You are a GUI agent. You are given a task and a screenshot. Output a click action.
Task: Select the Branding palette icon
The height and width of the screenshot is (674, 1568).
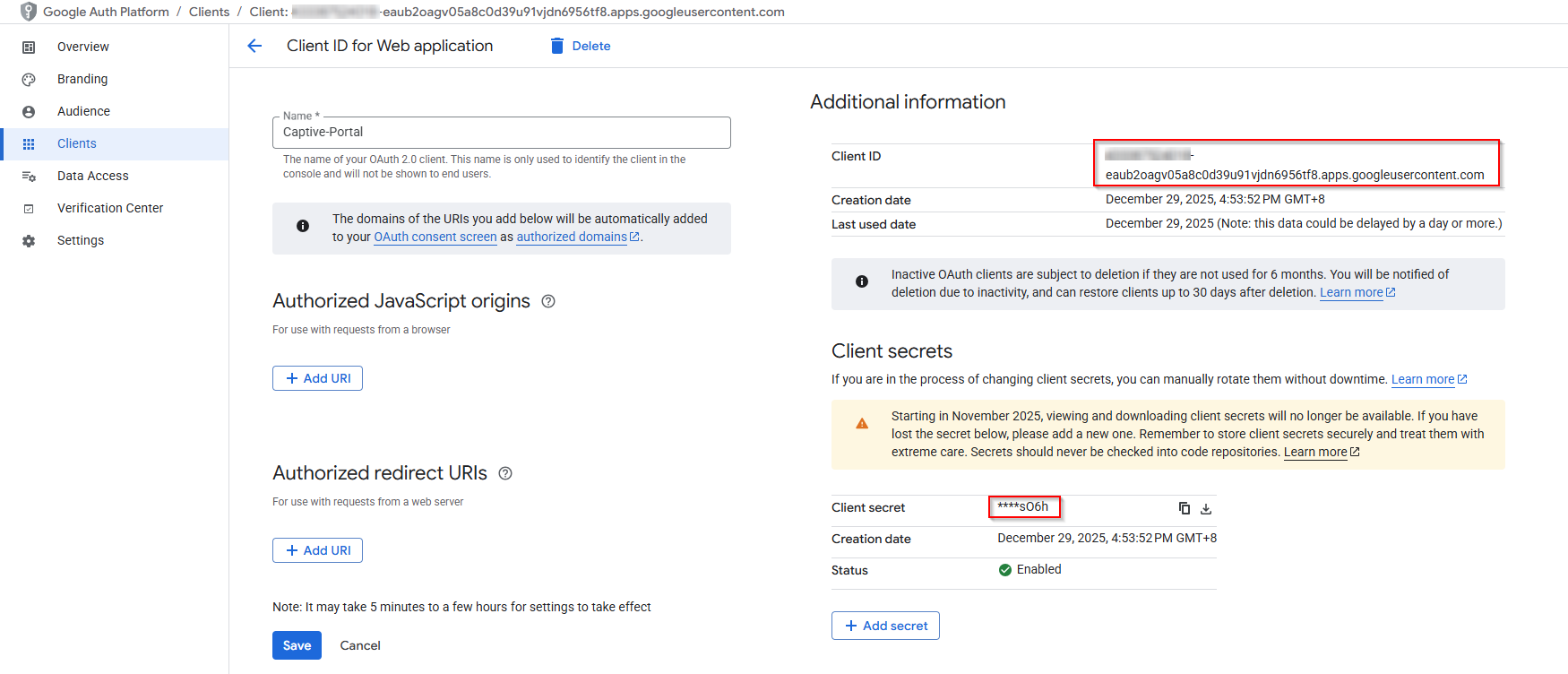pyautogui.click(x=29, y=79)
